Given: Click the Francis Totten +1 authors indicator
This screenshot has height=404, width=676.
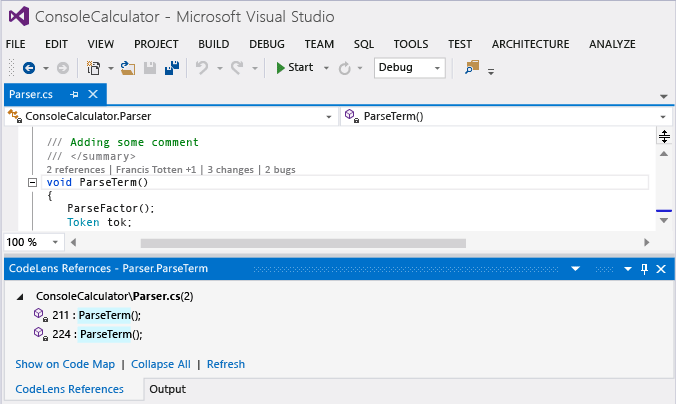Looking at the screenshot, I should (156, 169).
